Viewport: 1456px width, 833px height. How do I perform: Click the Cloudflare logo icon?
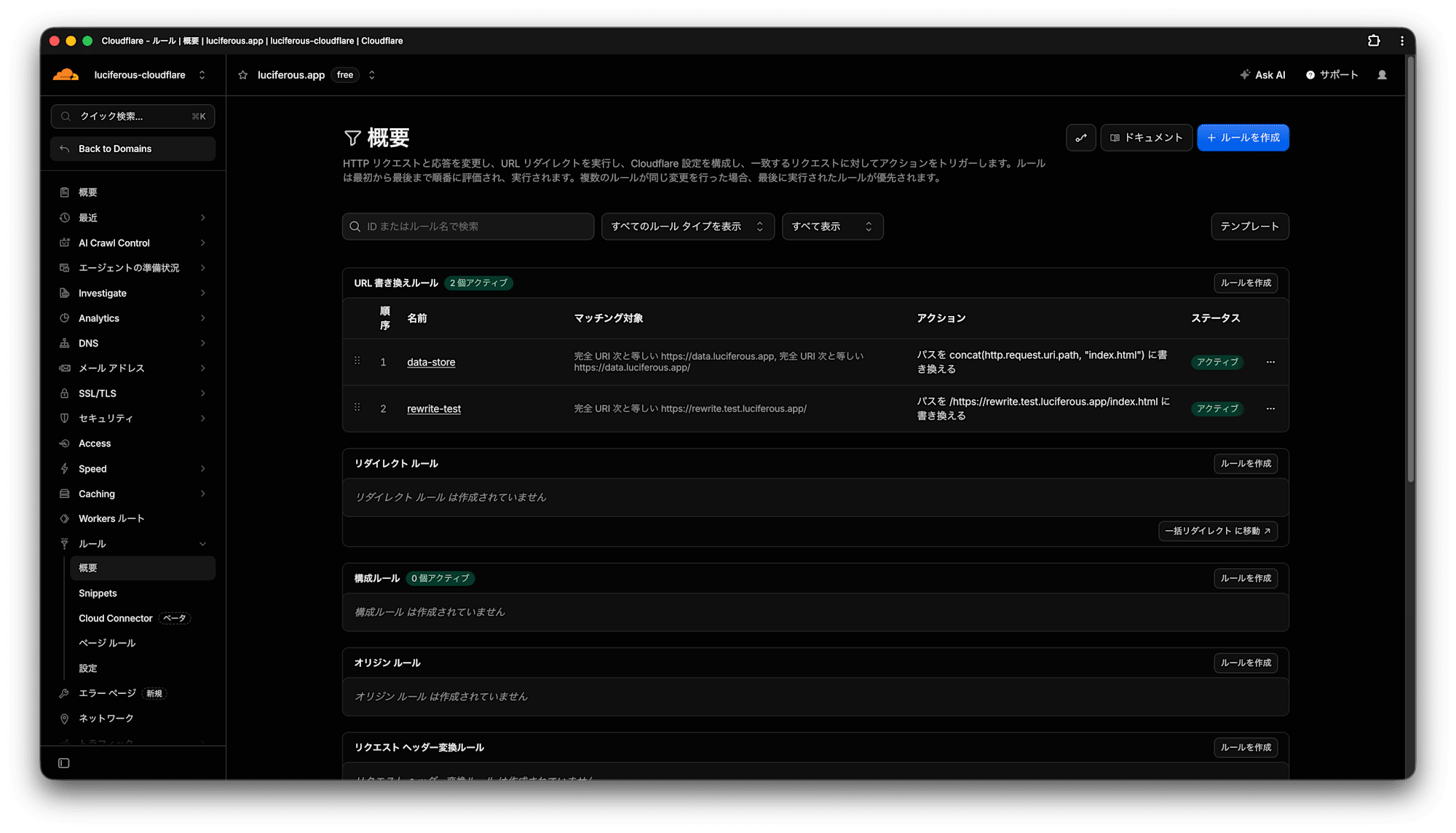[66, 74]
